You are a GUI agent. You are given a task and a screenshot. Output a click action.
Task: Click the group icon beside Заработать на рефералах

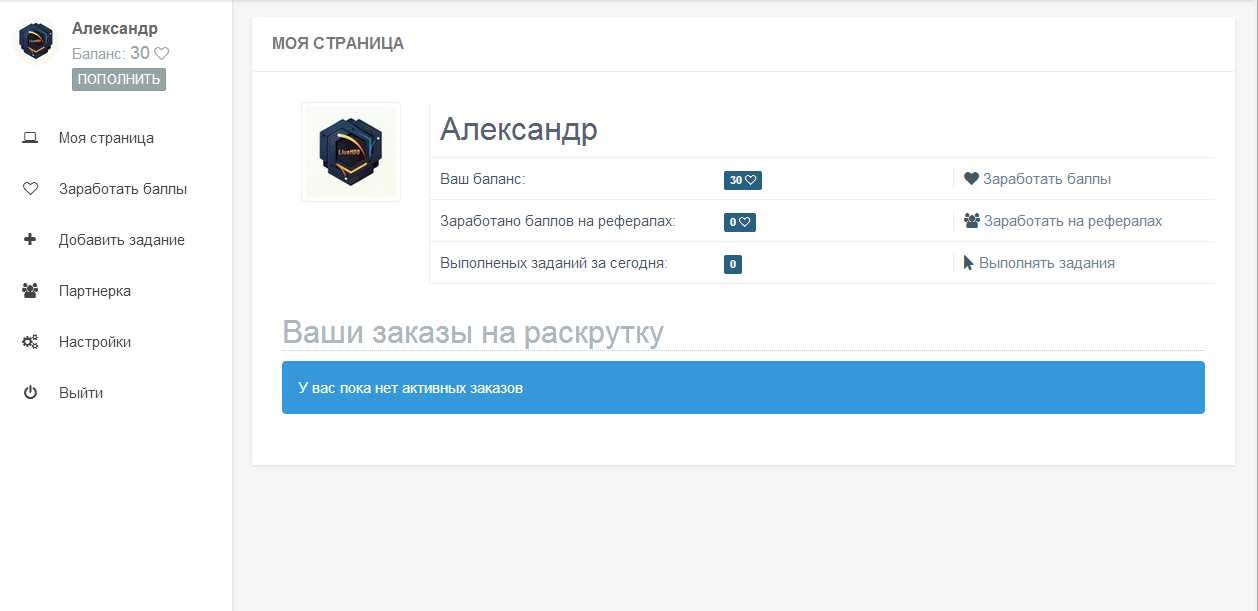972,221
